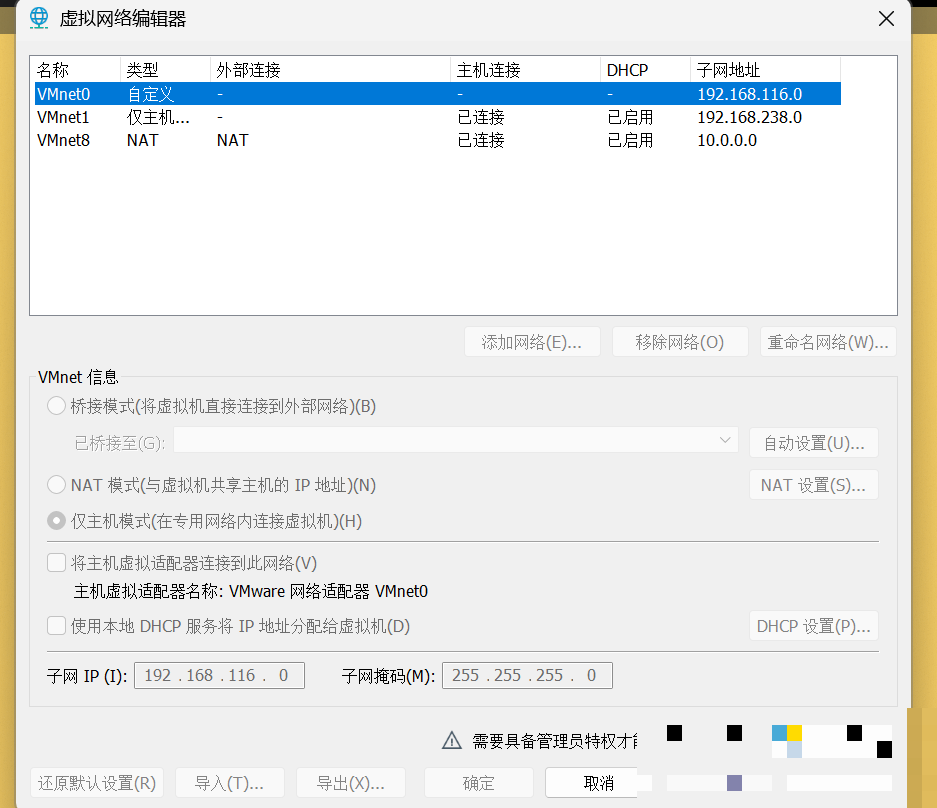Screen dimensions: 937x808
Task: Select 仅主机模式 radio button
Action: coord(56,521)
